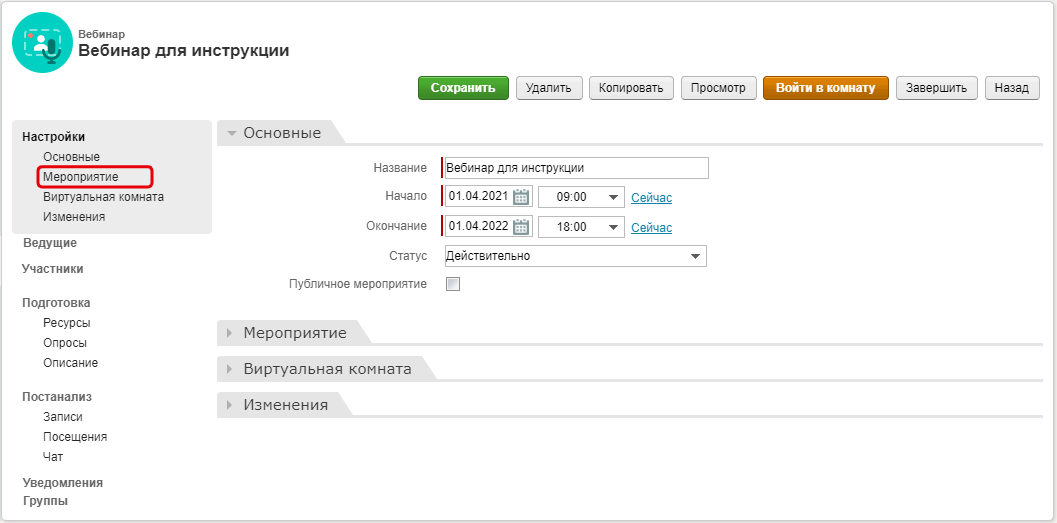Open the Окончание time dropdown 18:00

pyautogui.click(x=581, y=227)
